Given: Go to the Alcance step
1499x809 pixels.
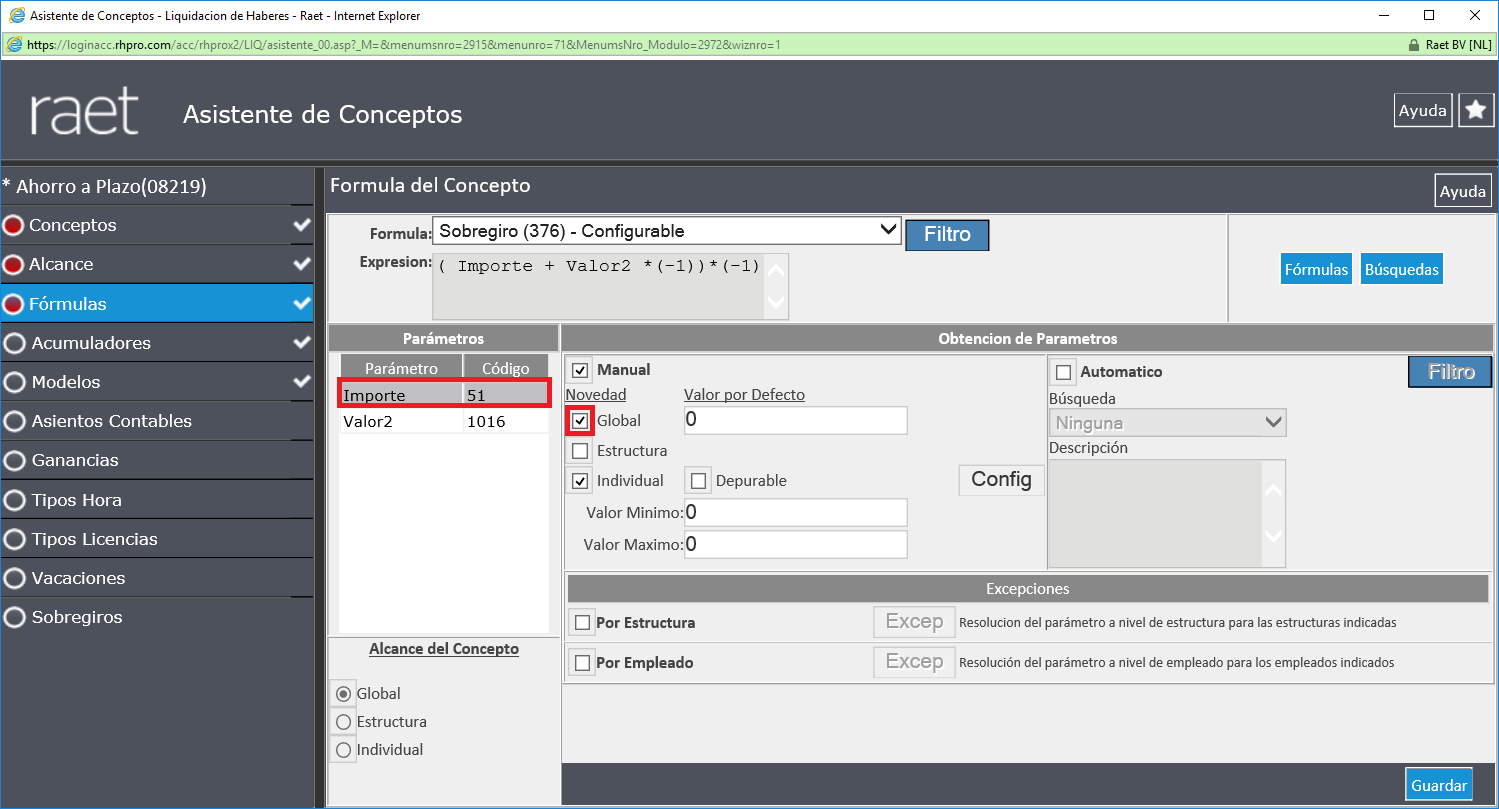Looking at the screenshot, I should [158, 264].
